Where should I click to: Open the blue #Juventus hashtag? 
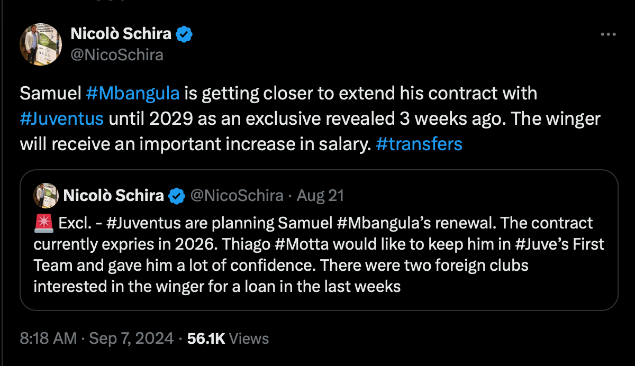pyautogui.click(x=62, y=119)
